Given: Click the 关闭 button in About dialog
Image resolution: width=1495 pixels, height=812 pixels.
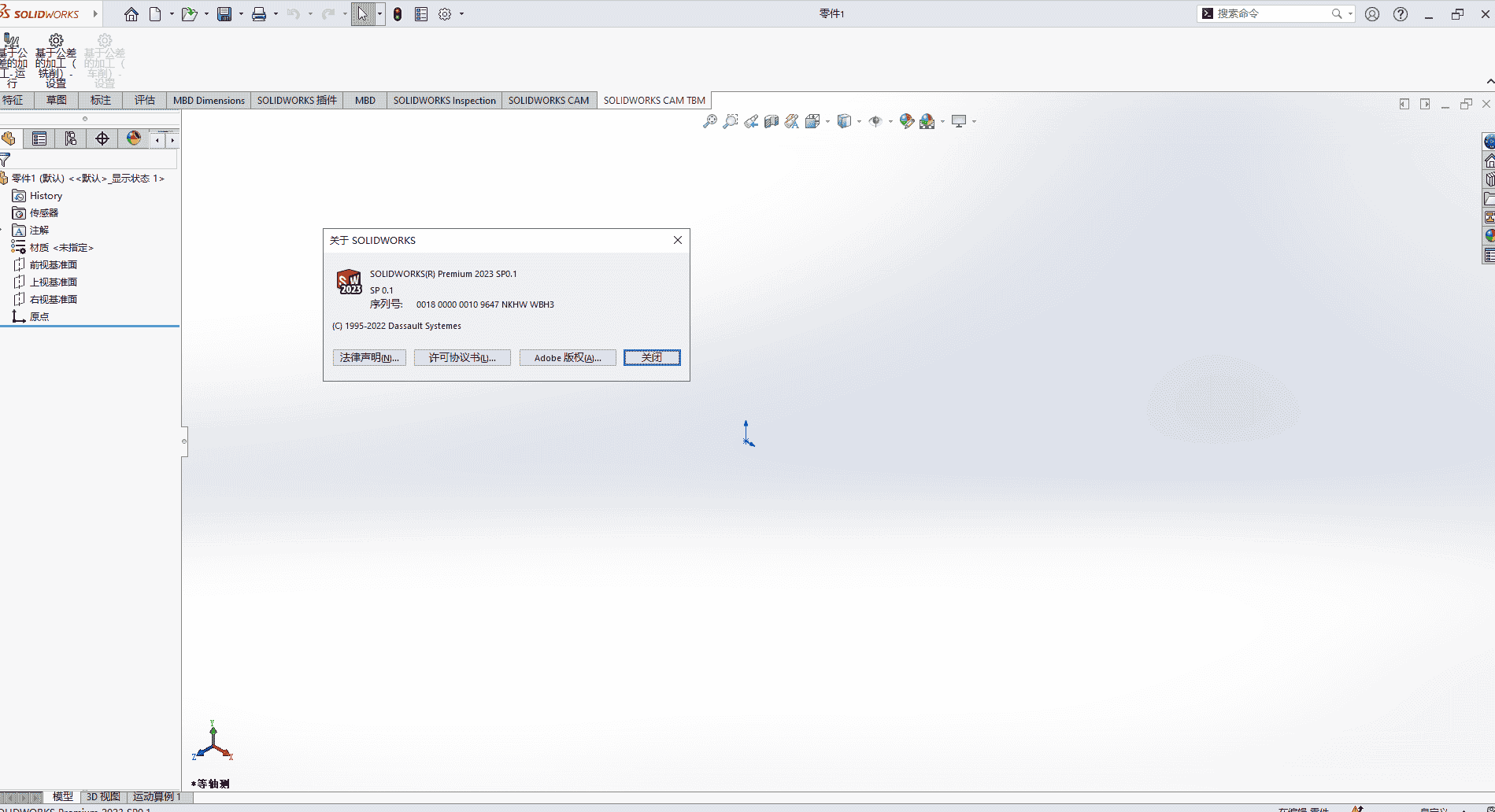Looking at the screenshot, I should click(652, 357).
